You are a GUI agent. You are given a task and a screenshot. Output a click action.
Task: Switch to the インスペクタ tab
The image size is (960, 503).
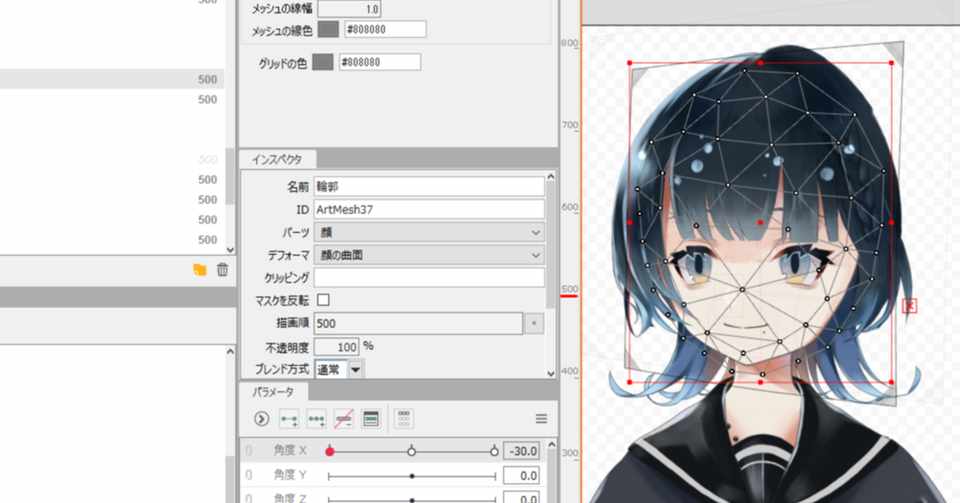[x=277, y=159]
